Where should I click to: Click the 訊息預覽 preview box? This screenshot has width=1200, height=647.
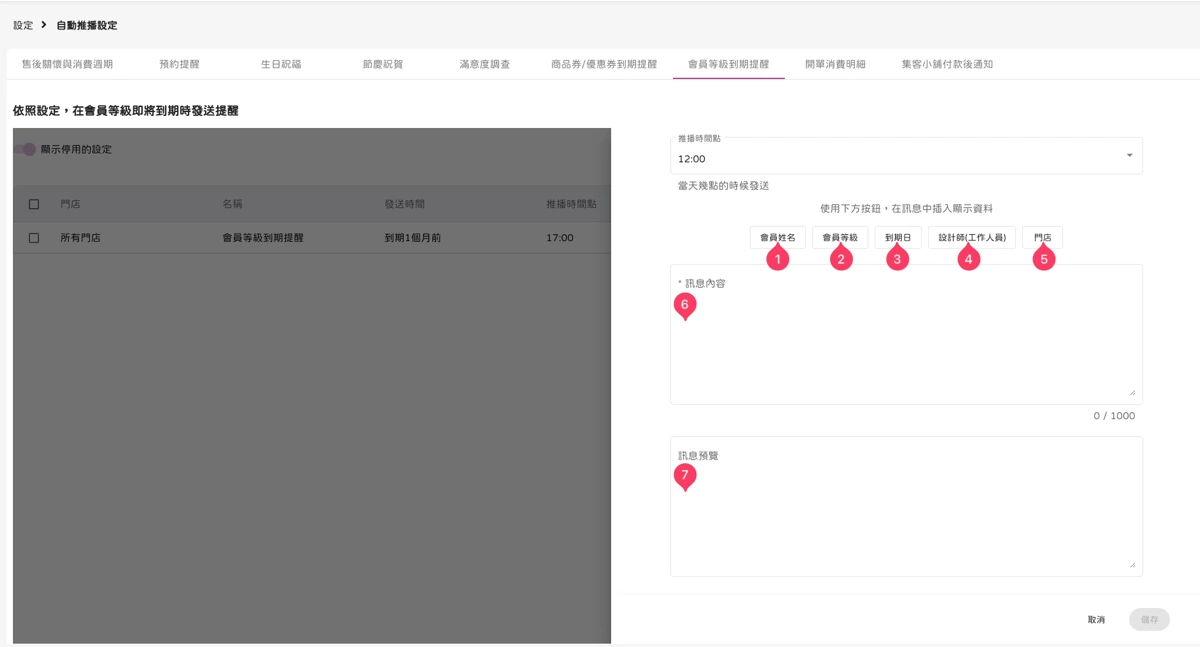pos(906,506)
